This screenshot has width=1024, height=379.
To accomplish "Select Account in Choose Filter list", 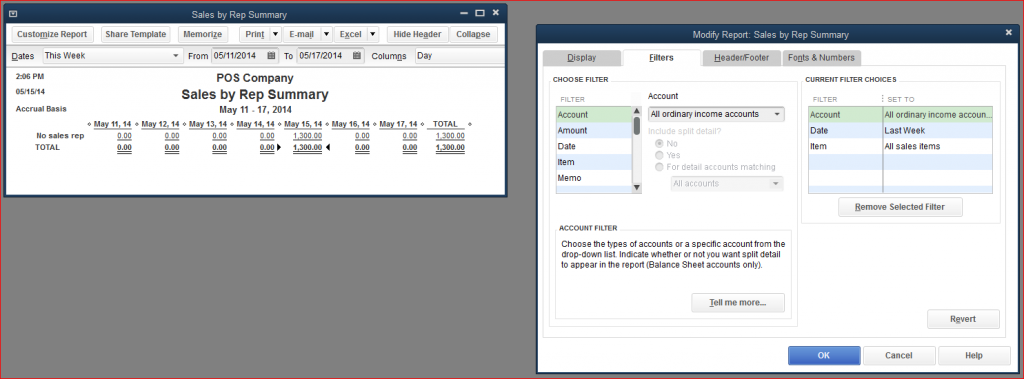I will coord(594,115).
